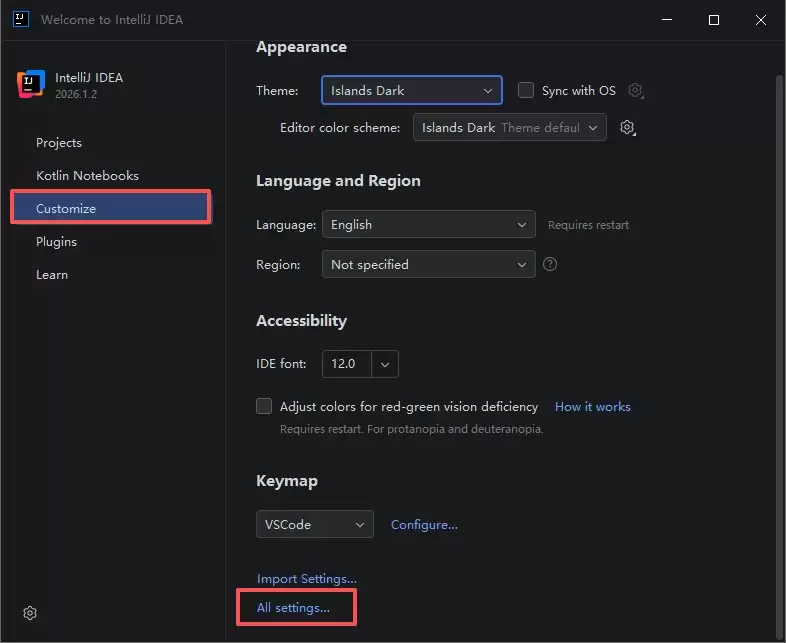Open the Region help question mark
The image size is (786, 643).
click(550, 264)
